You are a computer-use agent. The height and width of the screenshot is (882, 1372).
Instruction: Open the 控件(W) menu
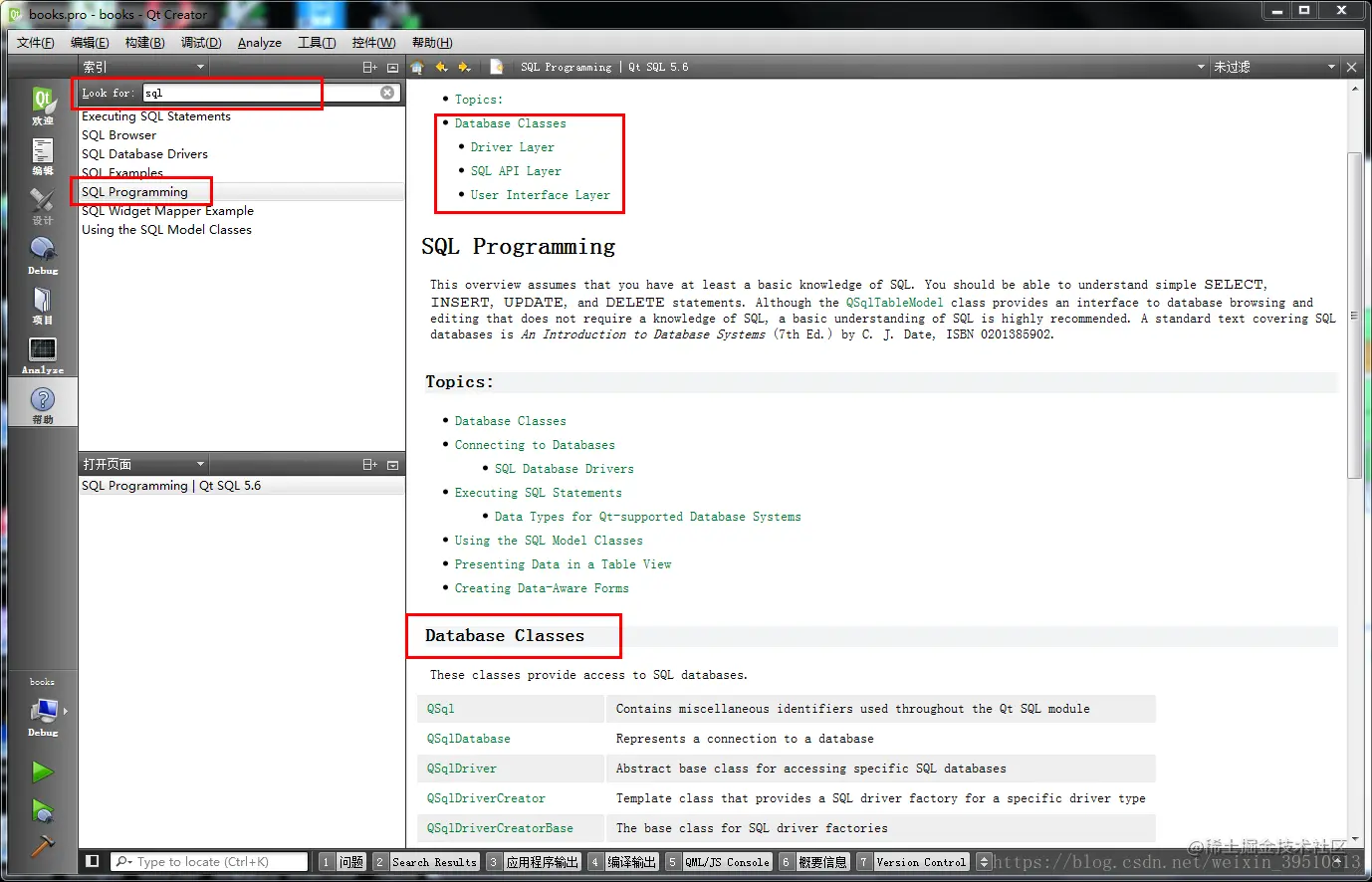click(x=373, y=42)
